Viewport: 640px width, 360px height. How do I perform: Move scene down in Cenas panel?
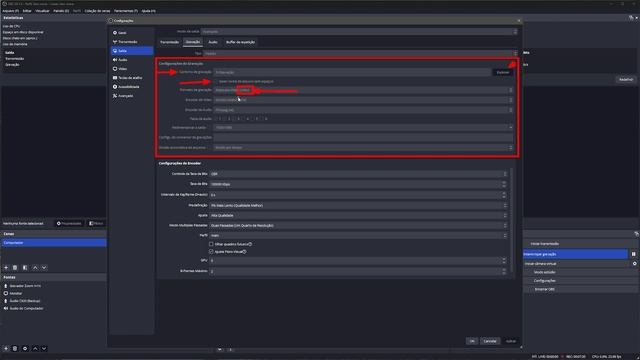point(44,267)
